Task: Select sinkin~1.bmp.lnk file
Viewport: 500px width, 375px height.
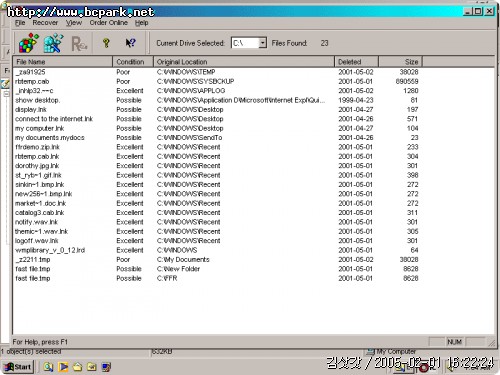Action: tap(40, 184)
